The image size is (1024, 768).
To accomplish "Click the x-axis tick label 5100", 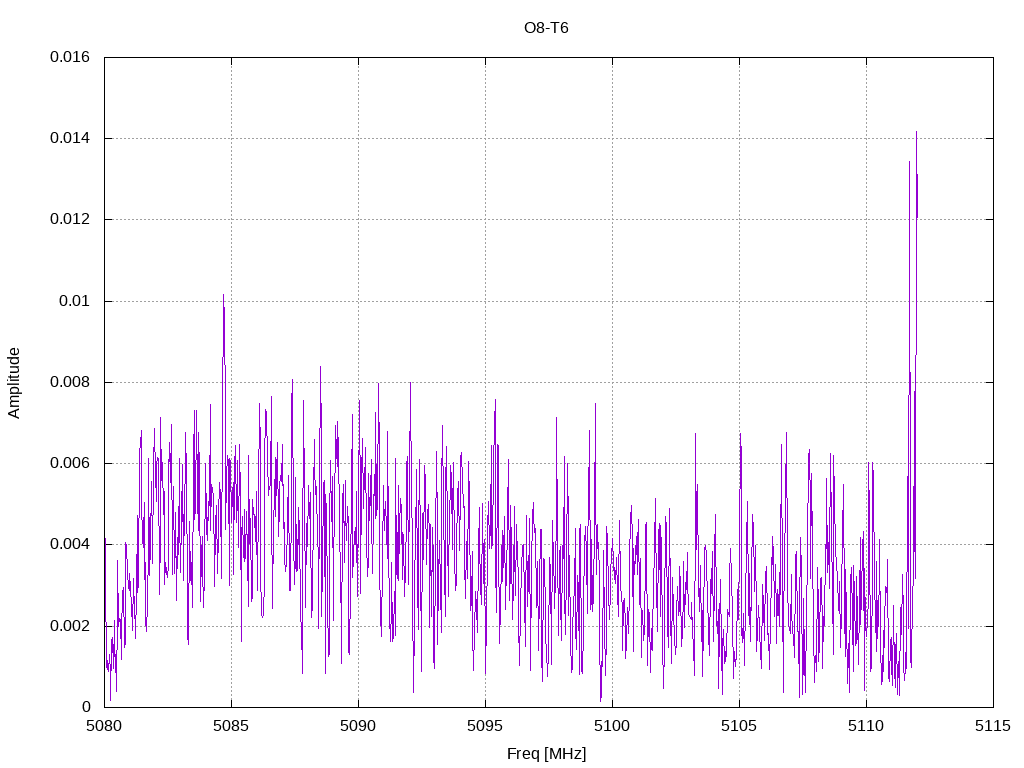I will point(612,726).
